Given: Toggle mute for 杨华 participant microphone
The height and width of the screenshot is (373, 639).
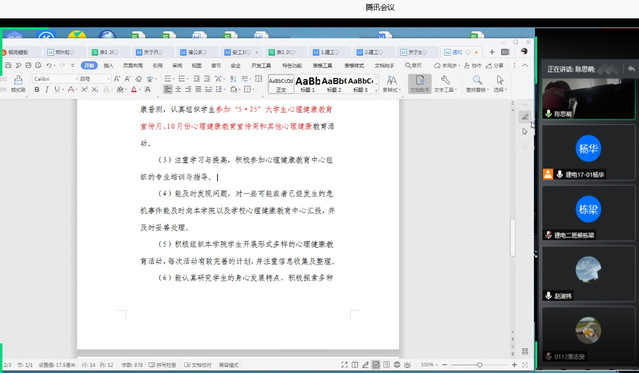Looking at the screenshot, I should tap(560, 174).
